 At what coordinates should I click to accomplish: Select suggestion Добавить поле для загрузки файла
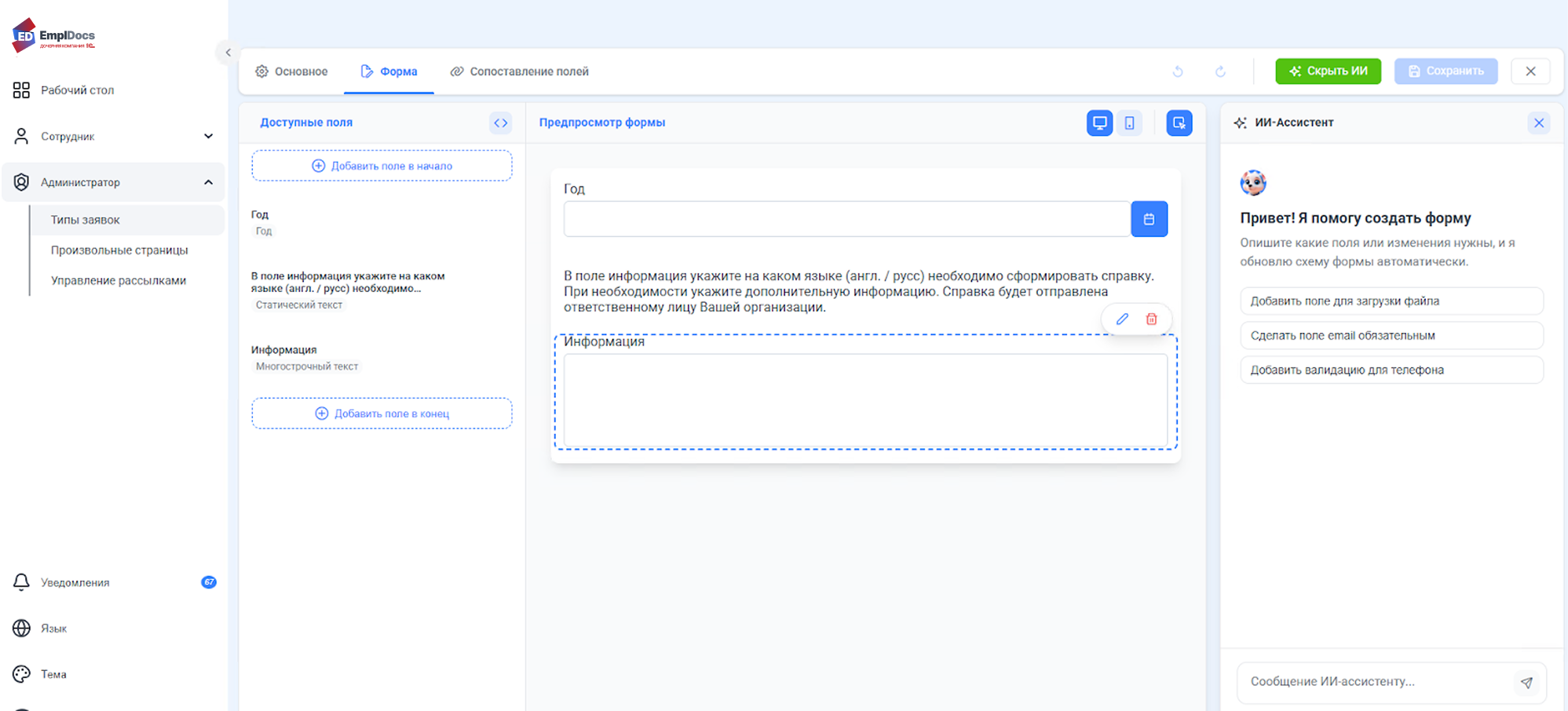[x=1391, y=301]
